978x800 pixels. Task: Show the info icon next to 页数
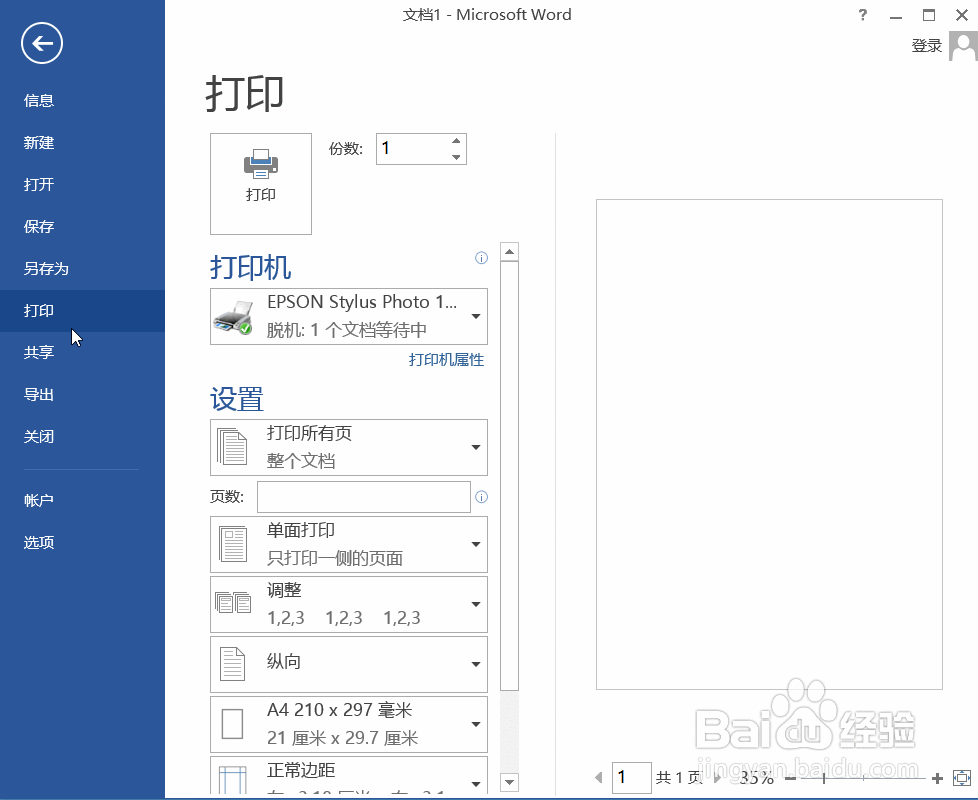(x=482, y=497)
